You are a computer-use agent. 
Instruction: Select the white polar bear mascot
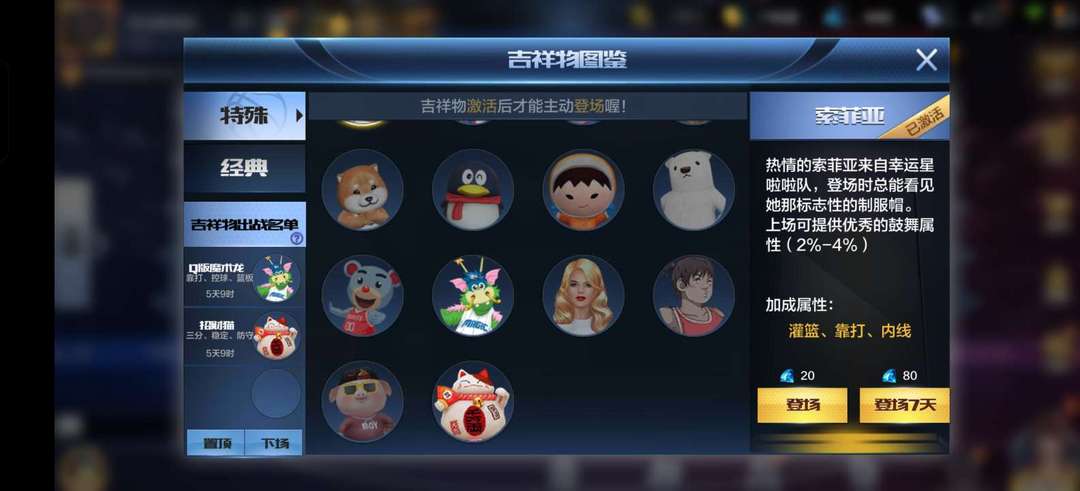694,189
